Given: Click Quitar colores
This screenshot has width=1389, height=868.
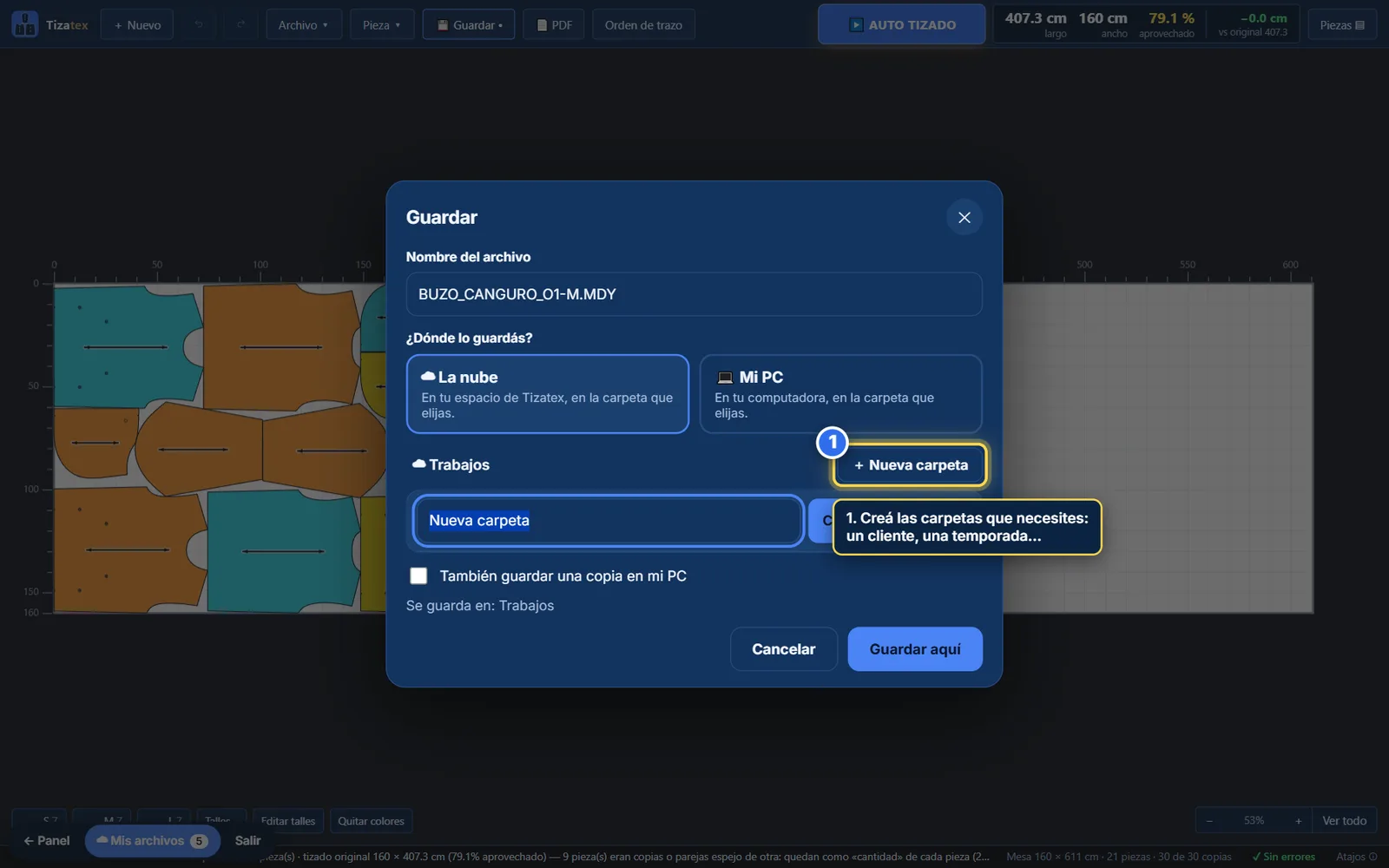Looking at the screenshot, I should pos(371,821).
